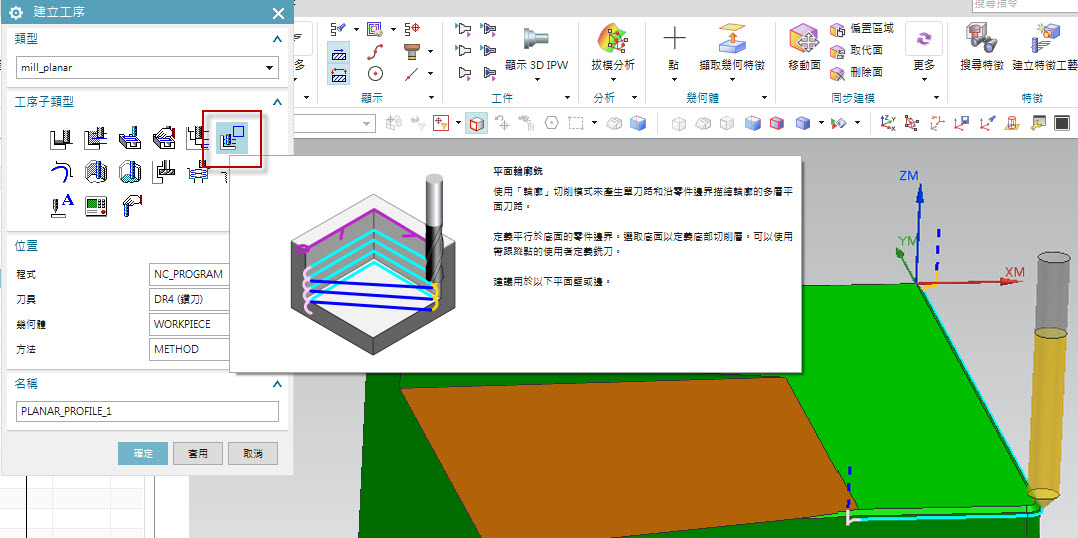This screenshot has height=538, width=1078.
Task: Open the 程式 NC_PROGRAM dropdown
Action: click(190, 274)
